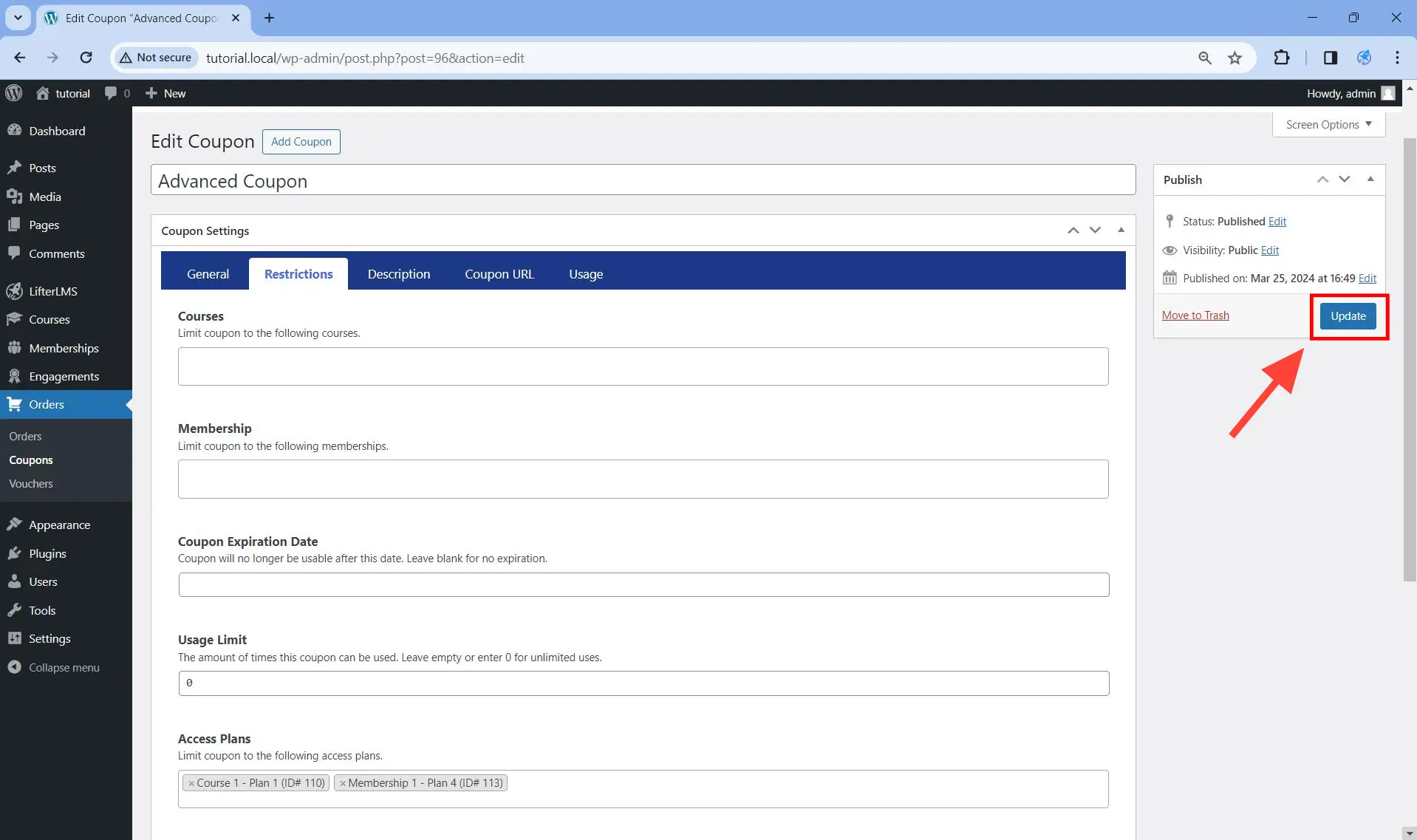Screen dimensions: 1417x840
Task: Move Publish box down with its arrow
Action: pos(1345,180)
